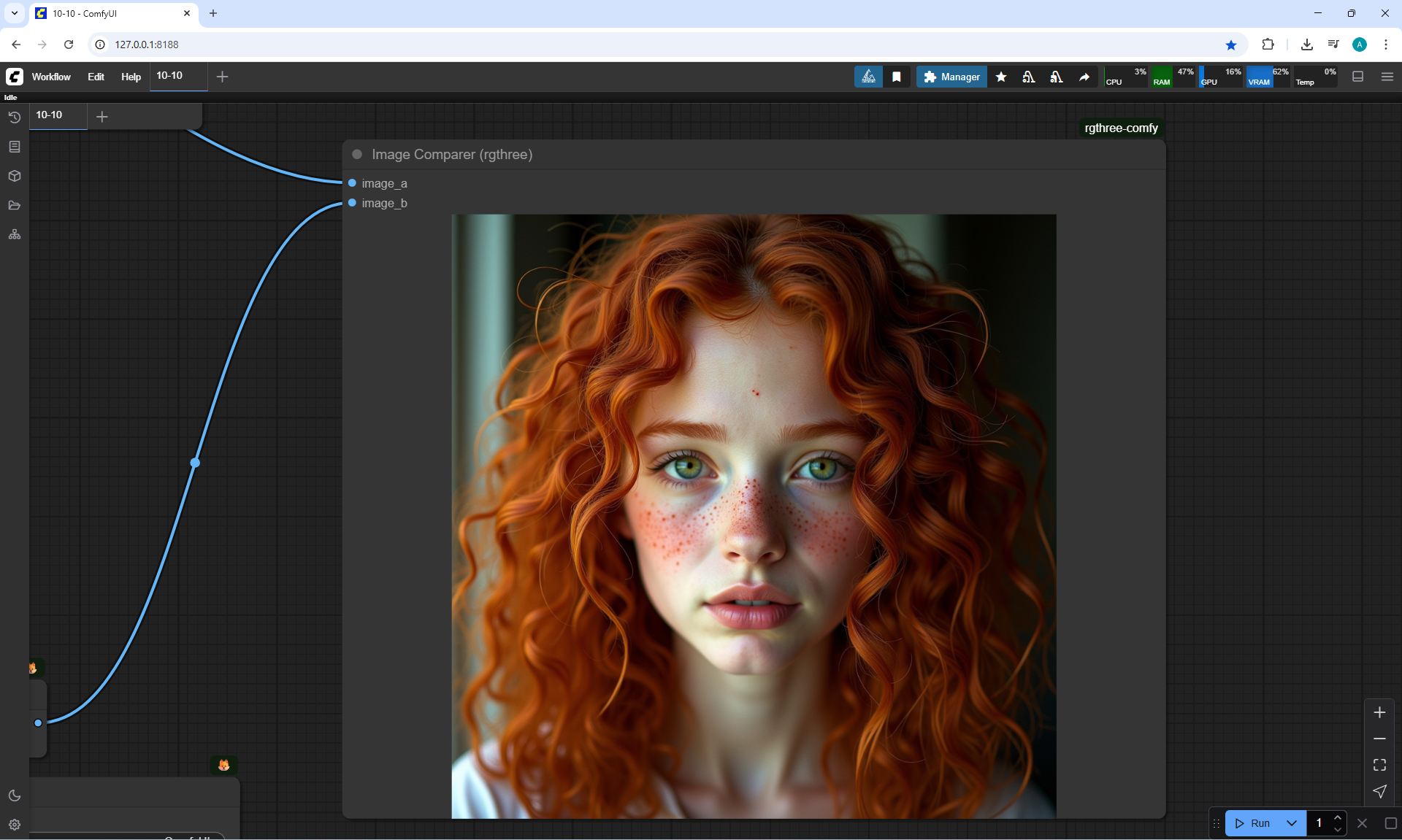Click the bookmark icon in top toolbar
1402x840 pixels.
pos(897,77)
